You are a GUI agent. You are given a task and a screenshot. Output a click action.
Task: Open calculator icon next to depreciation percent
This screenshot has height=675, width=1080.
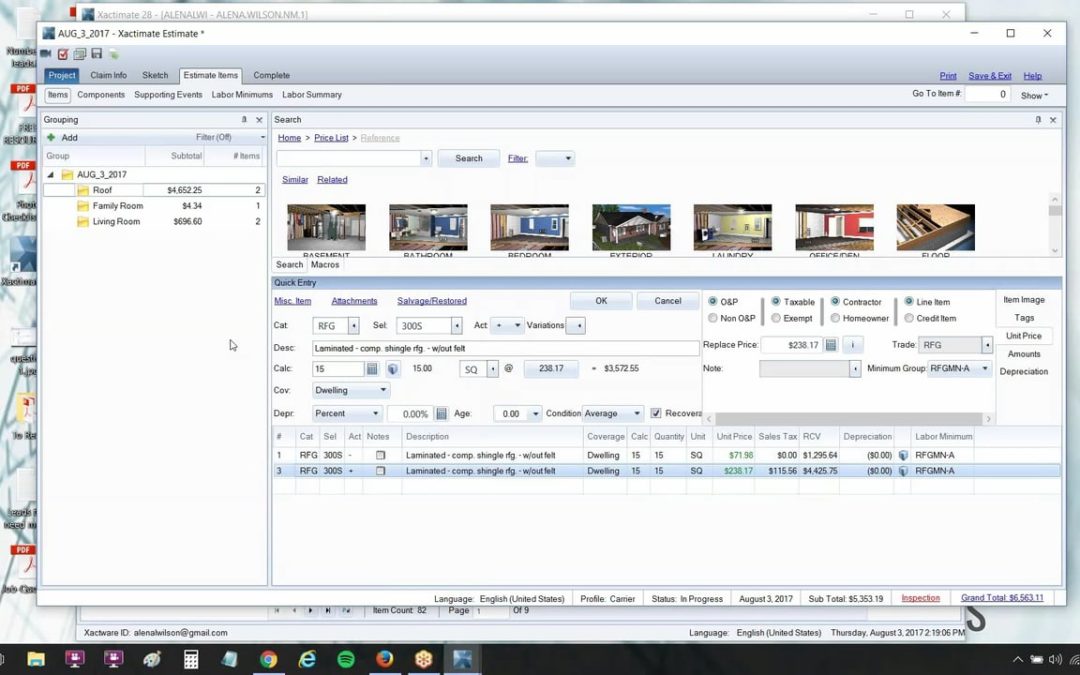pyautogui.click(x=442, y=414)
